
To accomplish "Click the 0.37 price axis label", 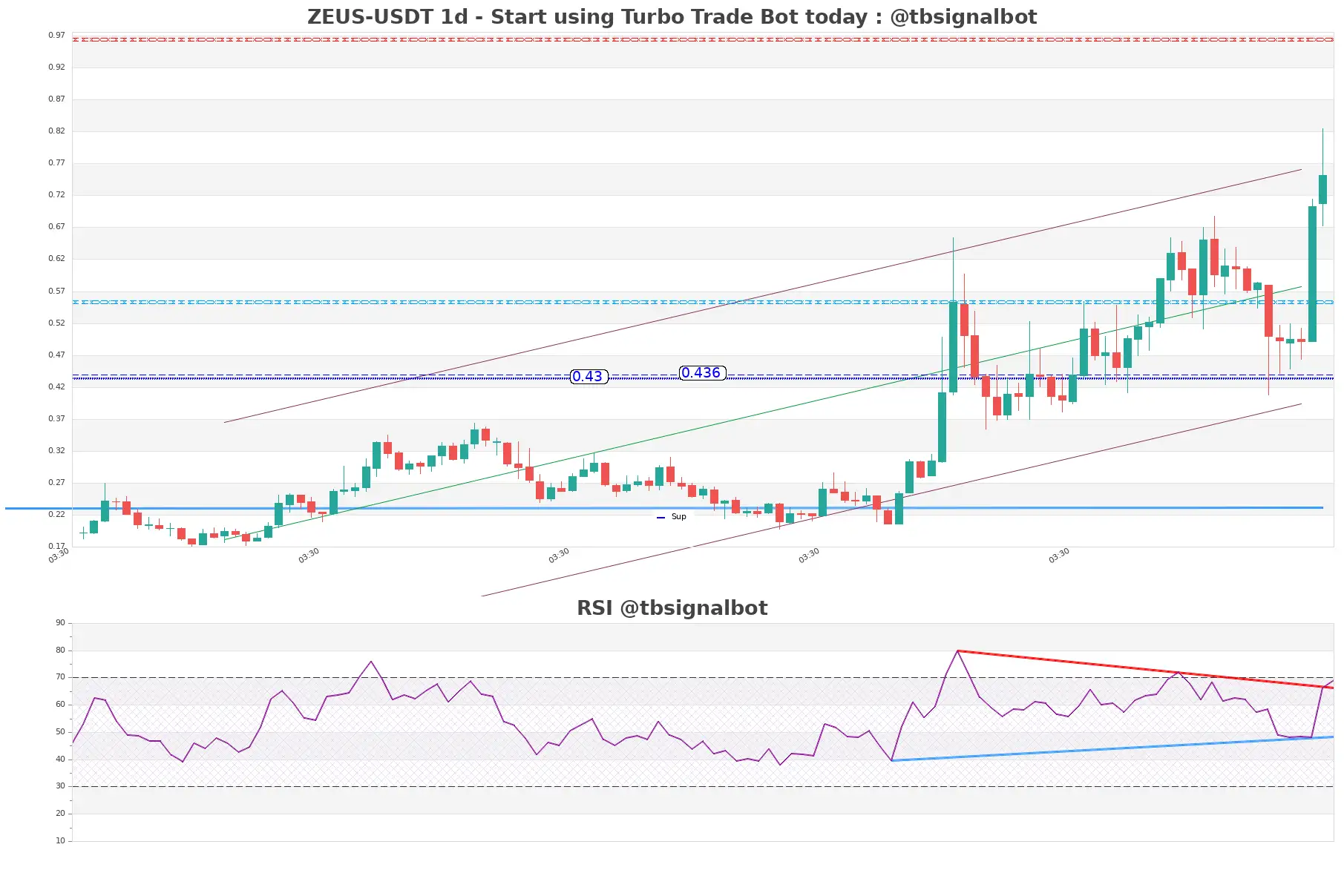I will coord(56,419).
